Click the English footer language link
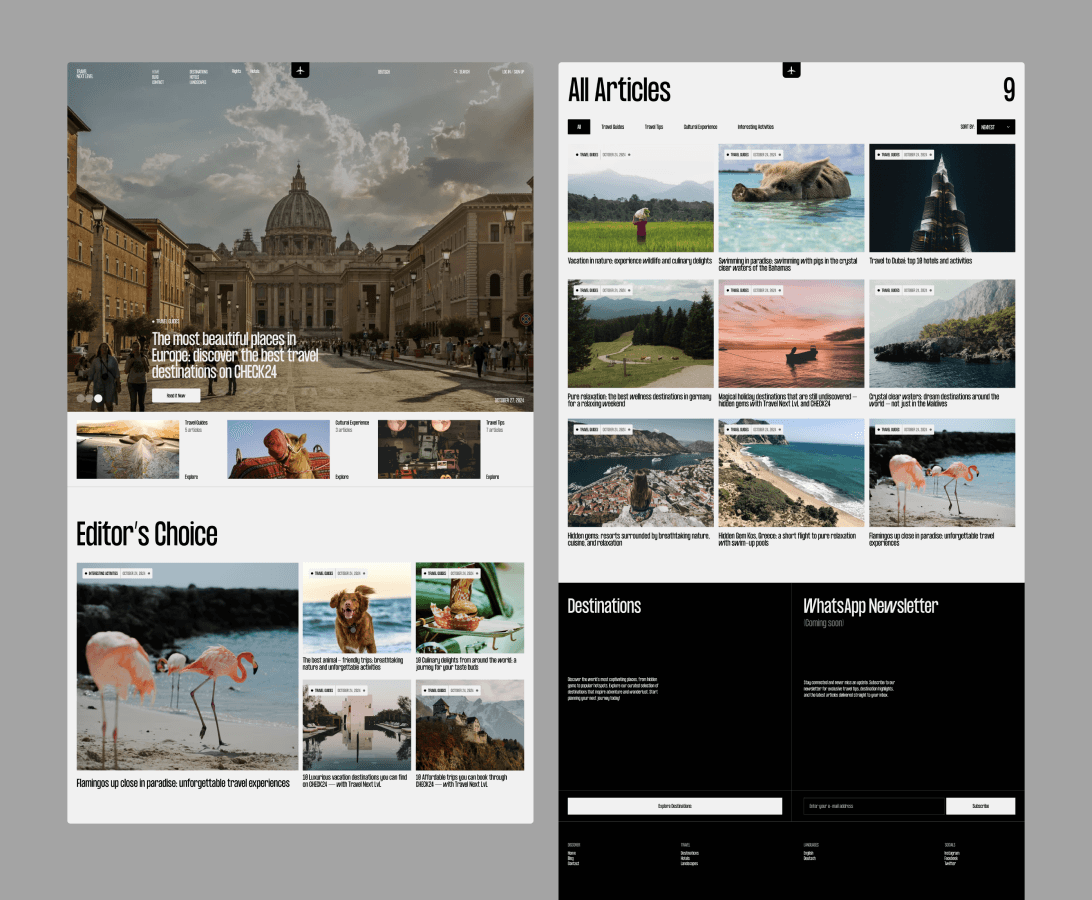The image size is (1092, 900). 809,853
